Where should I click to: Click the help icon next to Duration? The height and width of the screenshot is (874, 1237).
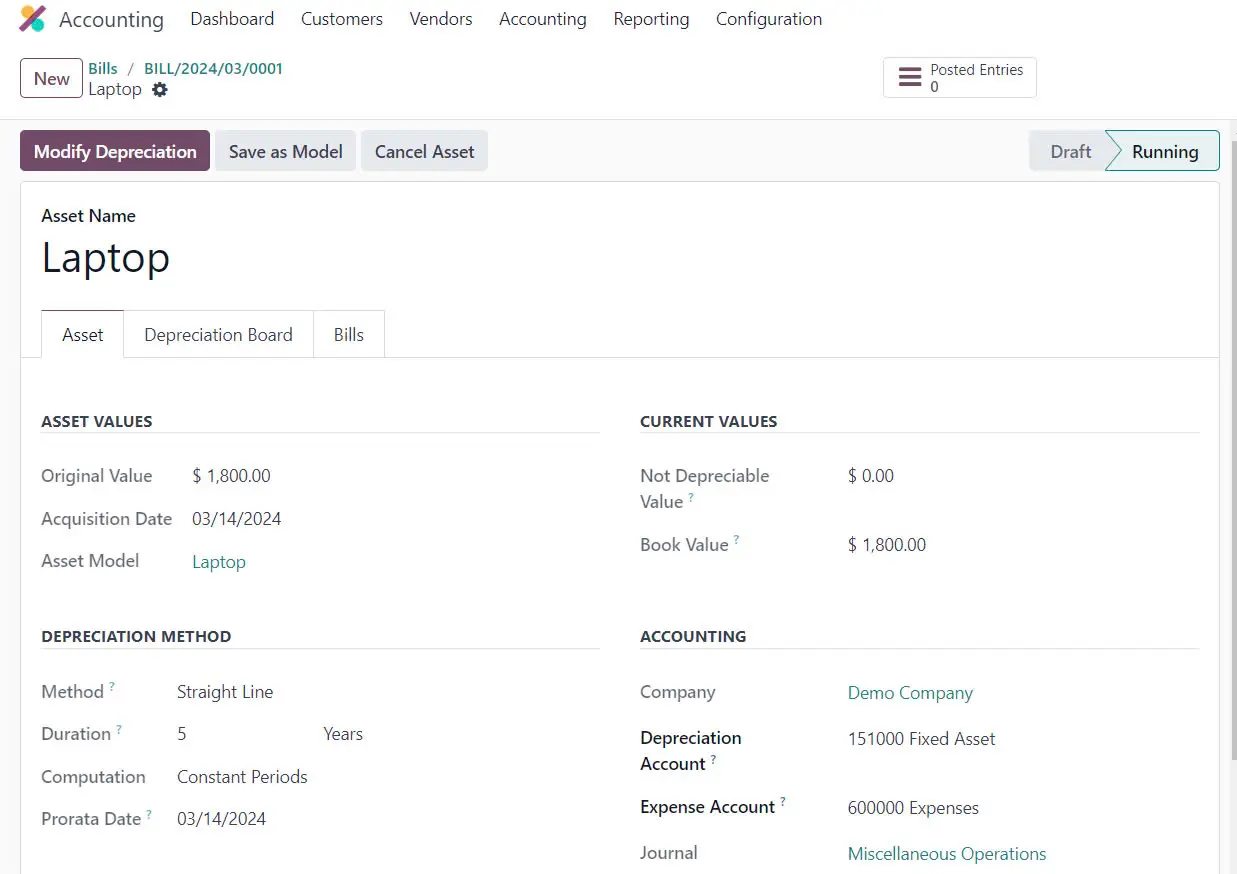click(119, 729)
